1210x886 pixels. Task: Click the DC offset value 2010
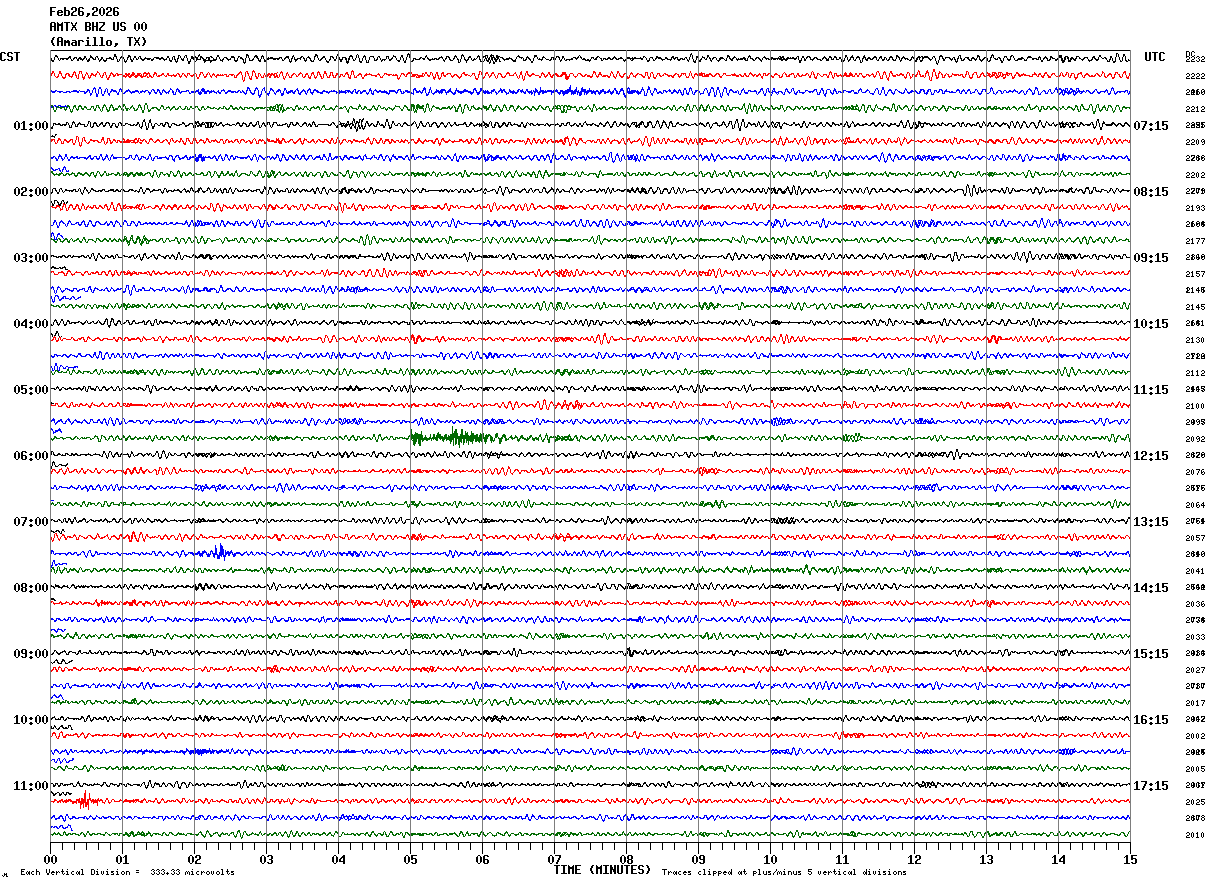(x=1195, y=835)
